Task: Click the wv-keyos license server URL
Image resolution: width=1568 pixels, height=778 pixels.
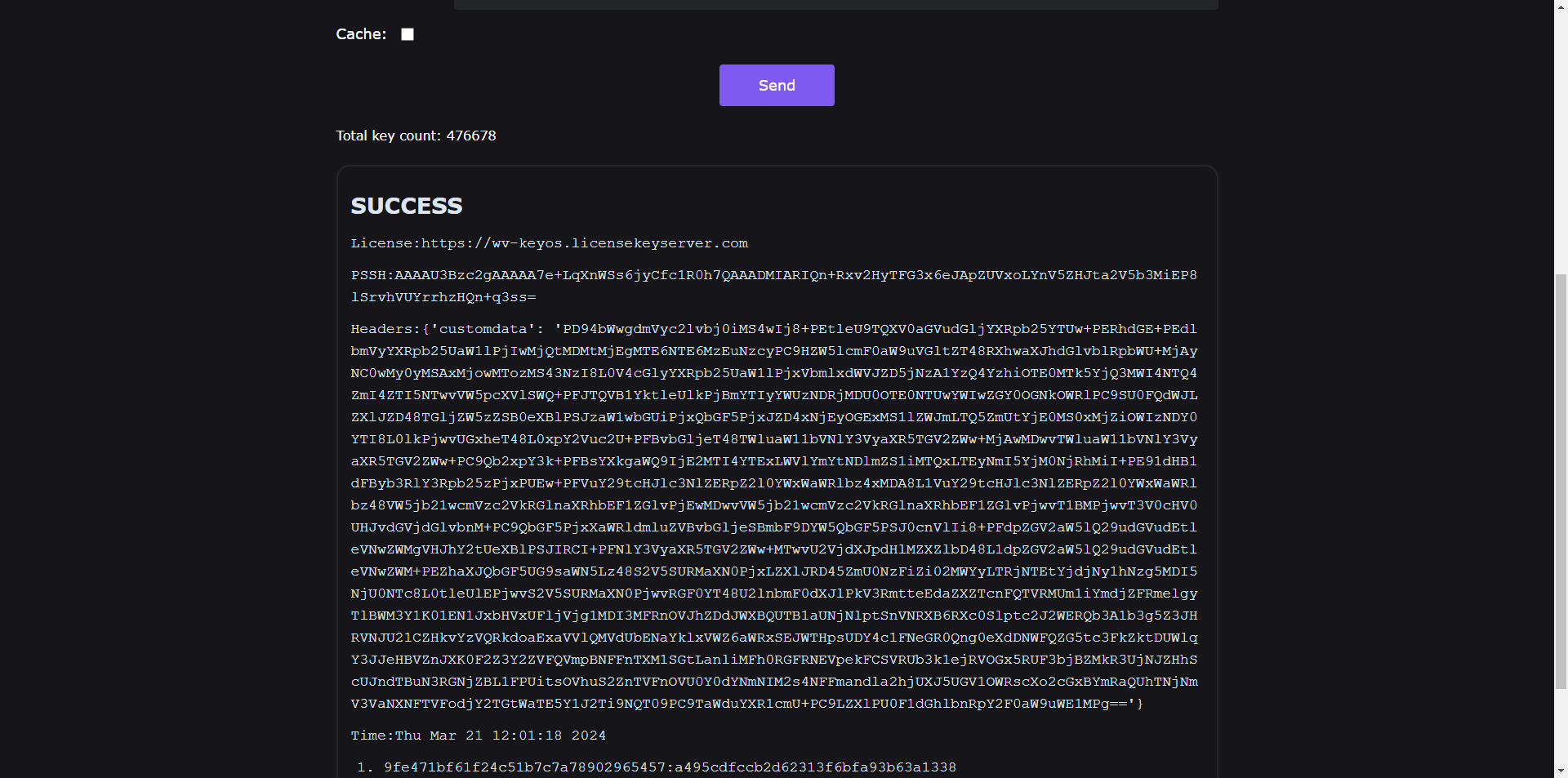Action: 585,243
